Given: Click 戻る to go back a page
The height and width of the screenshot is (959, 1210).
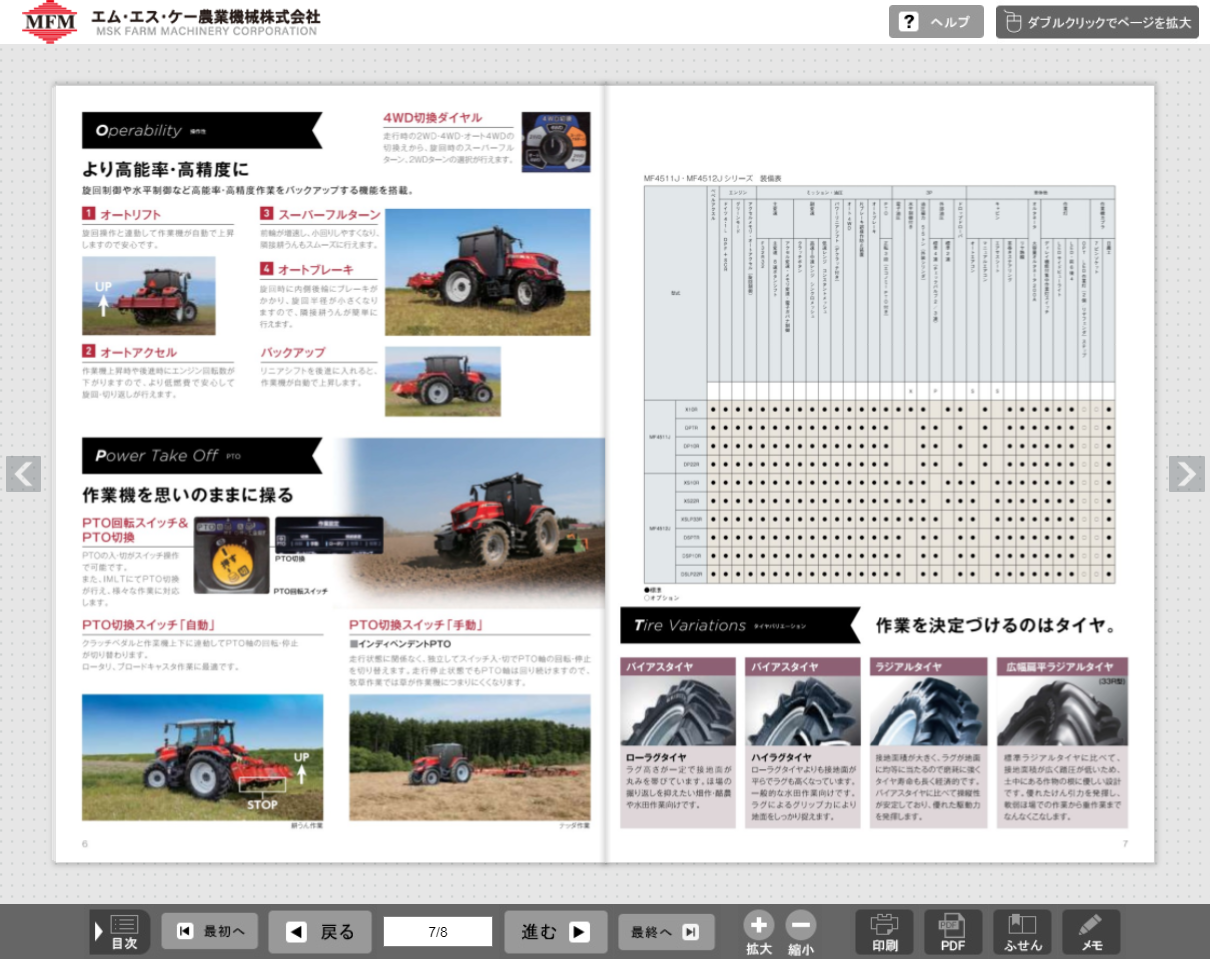Looking at the screenshot, I should pos(320,932).
